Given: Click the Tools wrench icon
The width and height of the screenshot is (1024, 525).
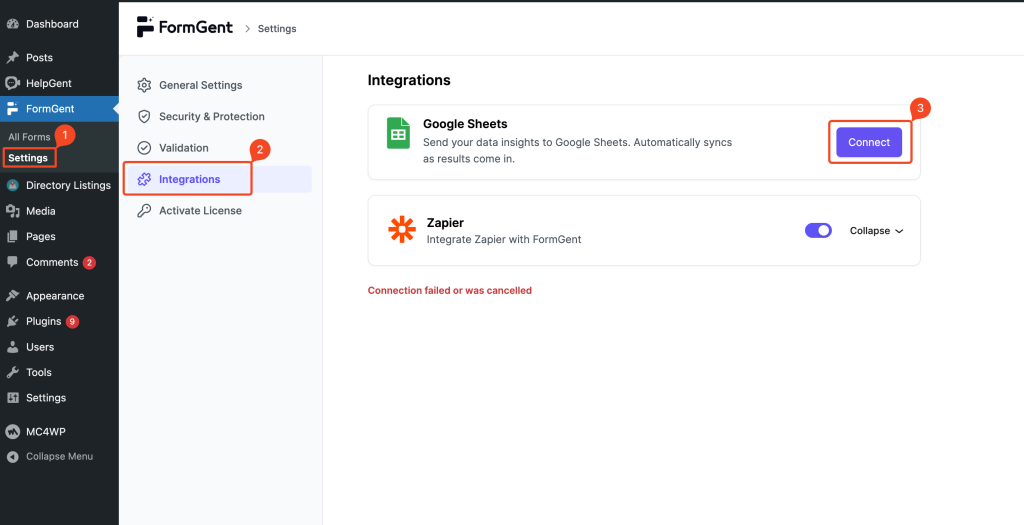Looking at the screenshot, I should 12,372.
